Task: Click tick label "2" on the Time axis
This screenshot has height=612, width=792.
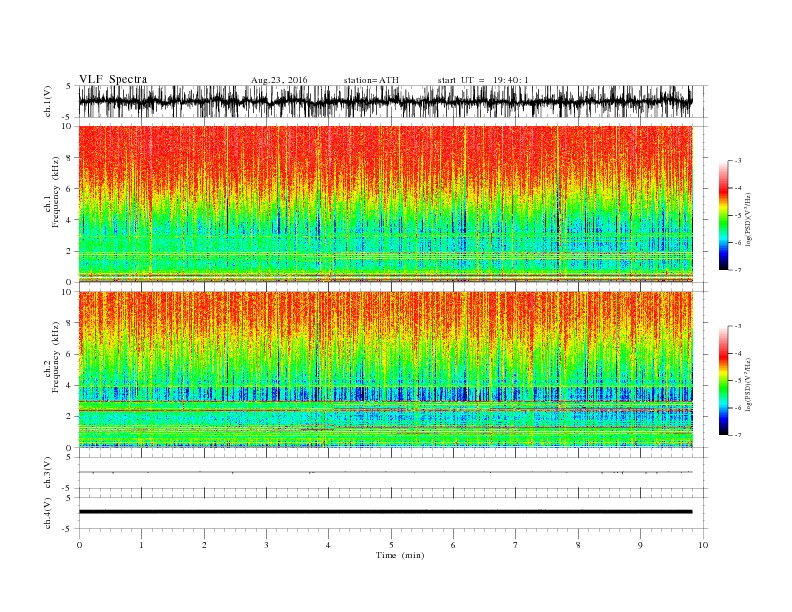Action: tap(204, 545)
